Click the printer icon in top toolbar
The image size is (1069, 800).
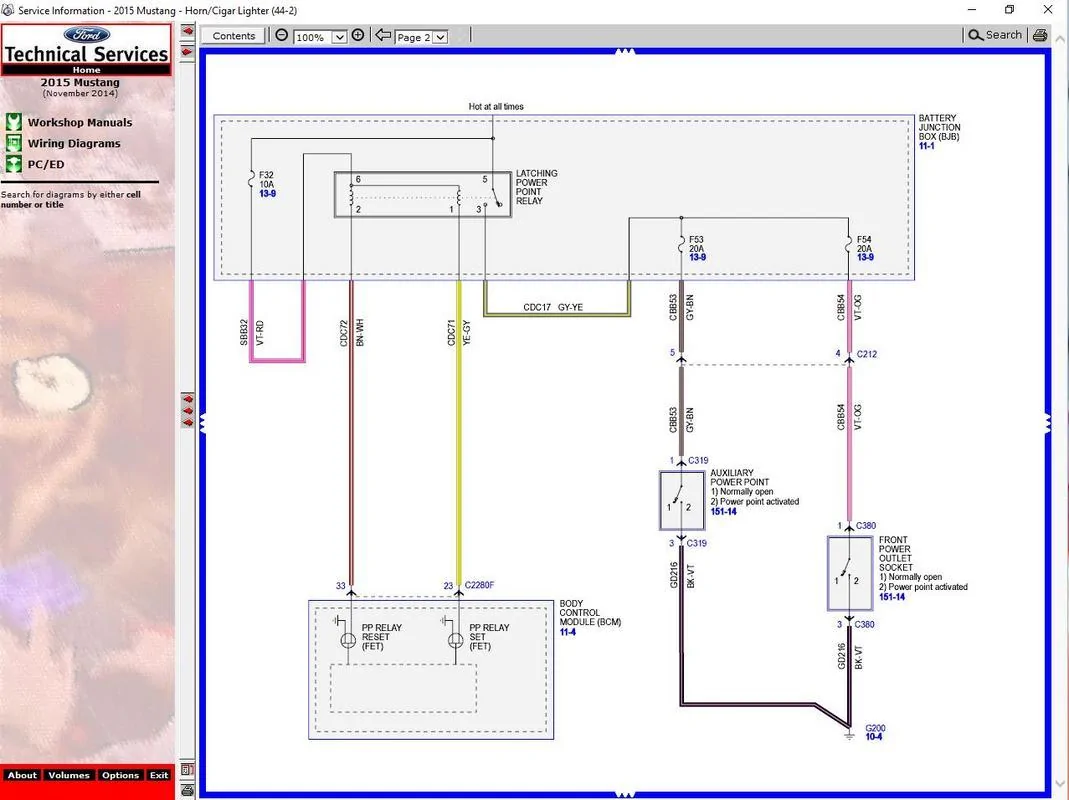click(x=1040, y=35)
